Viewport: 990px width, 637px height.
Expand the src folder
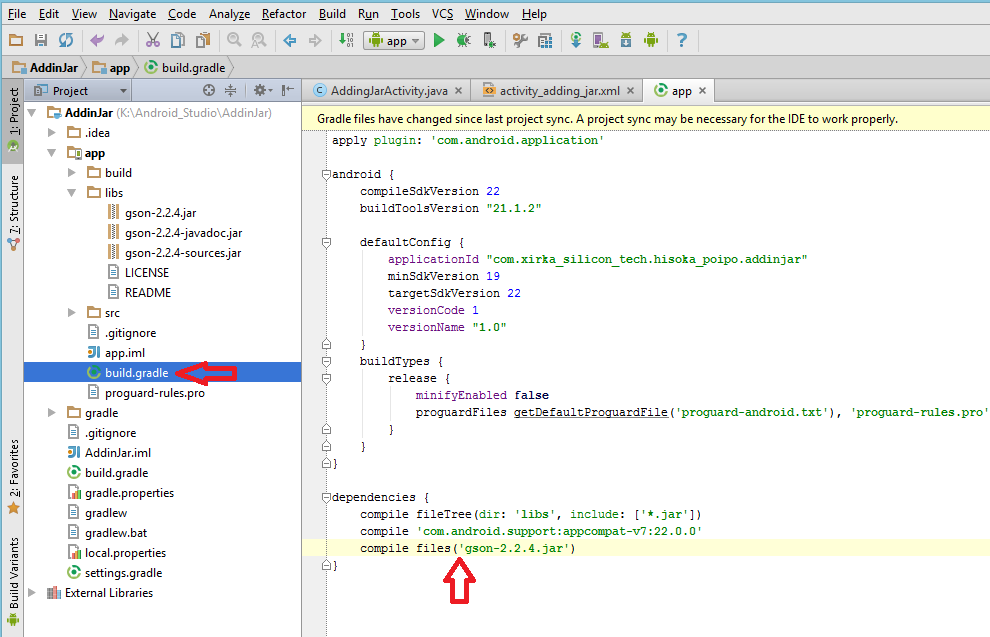coord(71,313)
